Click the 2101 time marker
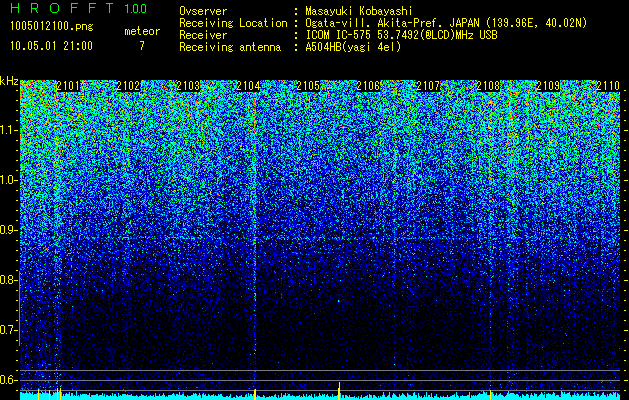The width and height of the screenshot is (629, 400). [x=68, y=86]
